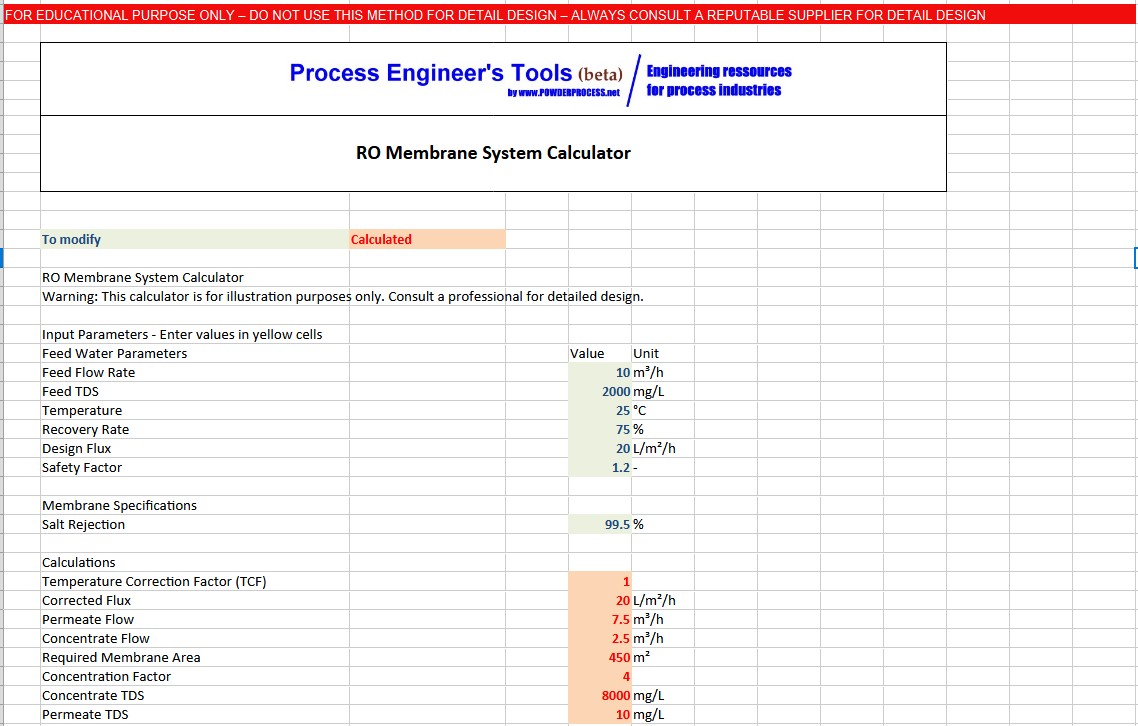
Task: Click the Engineering ressources tagline text
Action: click(720, 80)
